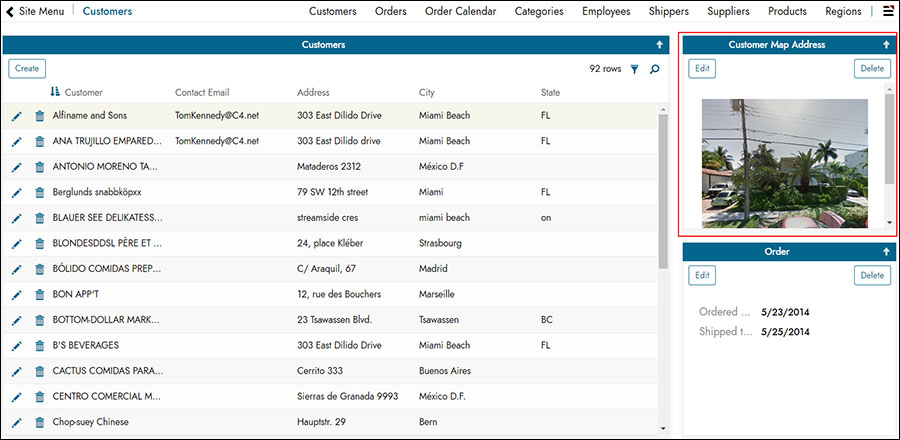This screenshot has height=440, width=900.
Task: Collapse the Order panel with header arrow
Action: click(886, 252)
